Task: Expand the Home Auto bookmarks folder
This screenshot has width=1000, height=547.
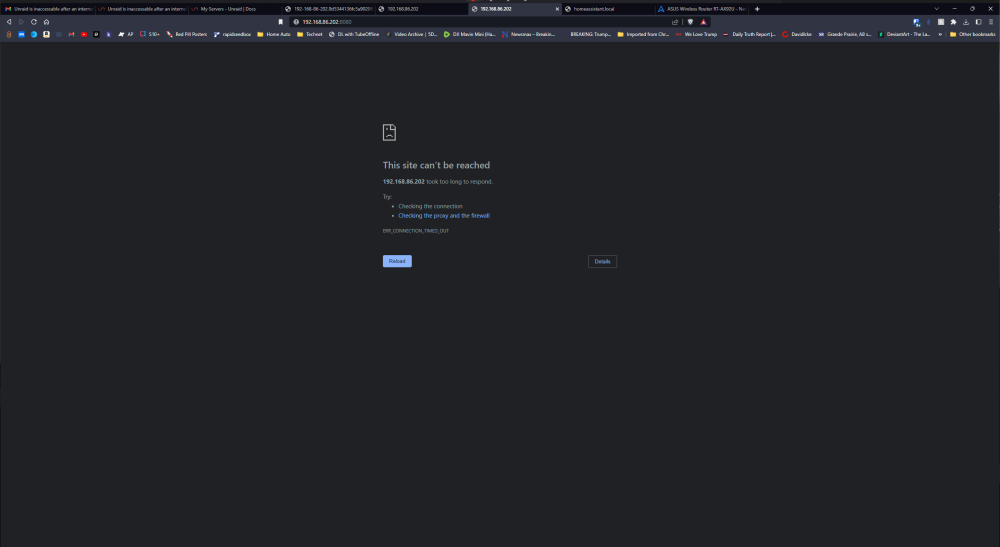Action: coord(274,34)
